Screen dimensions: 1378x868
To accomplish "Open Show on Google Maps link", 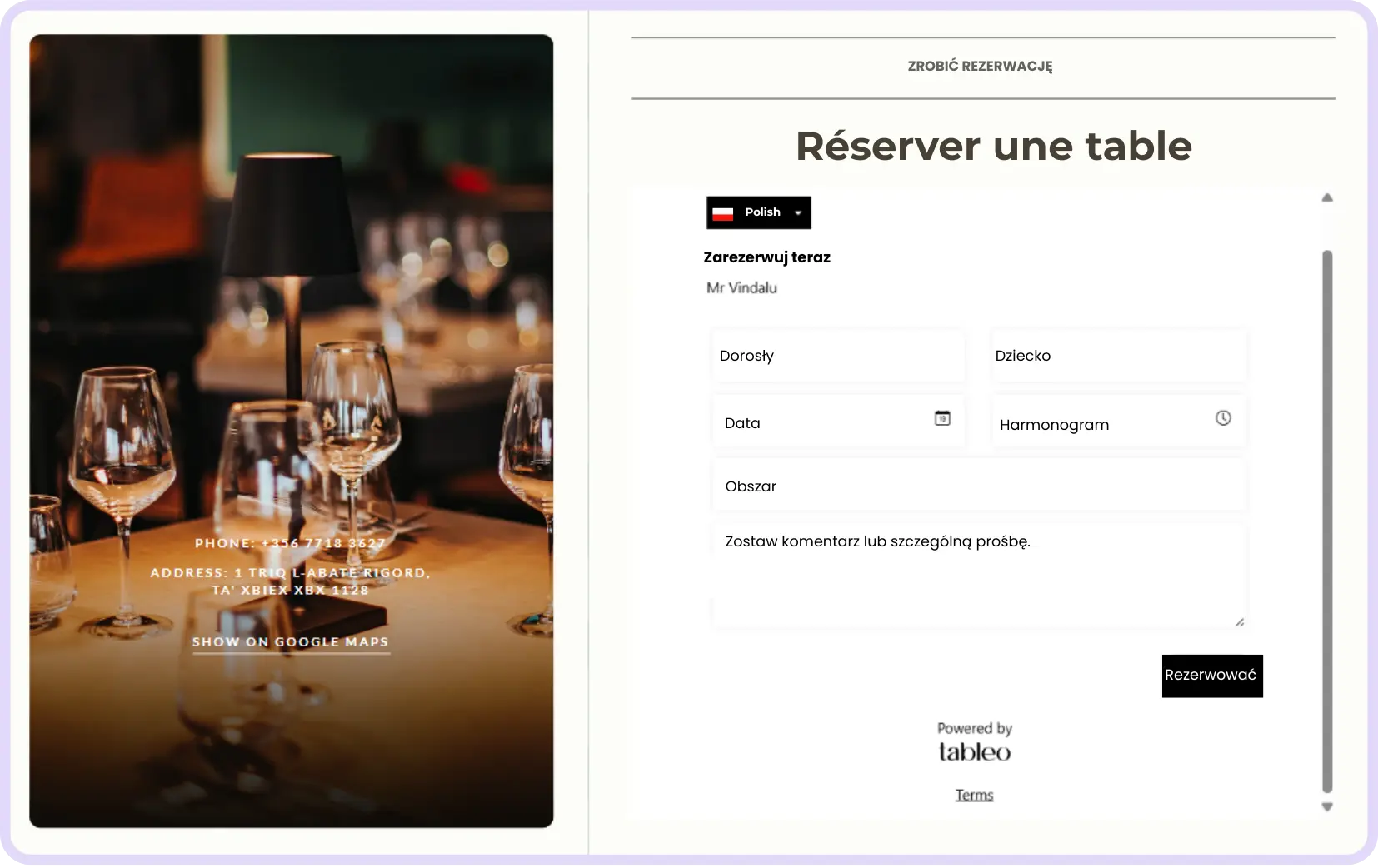I will pos(291,642).
